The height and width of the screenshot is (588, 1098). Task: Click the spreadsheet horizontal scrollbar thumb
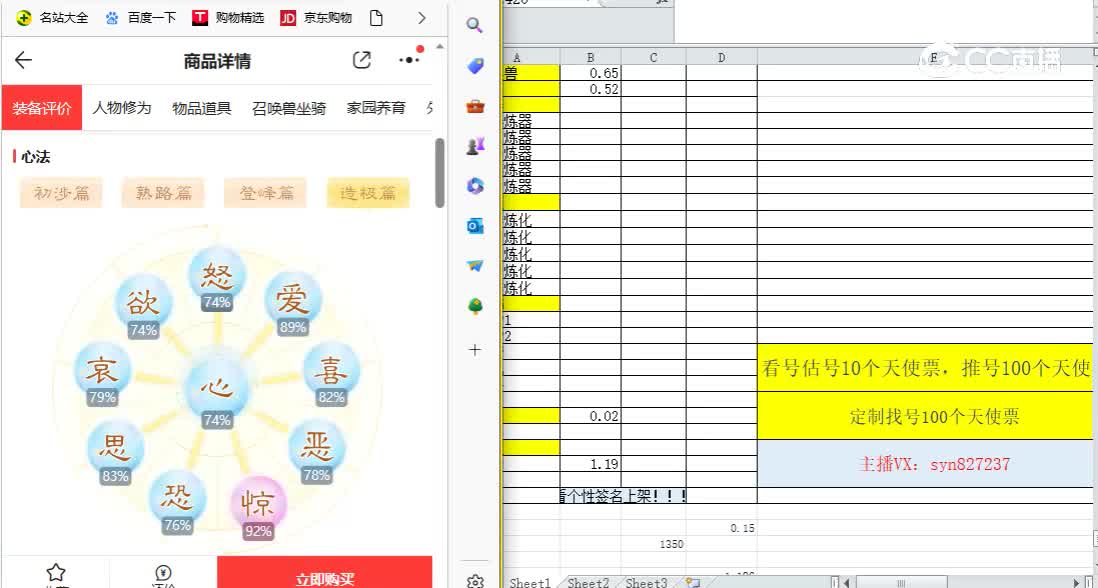[x=901, y=582]
